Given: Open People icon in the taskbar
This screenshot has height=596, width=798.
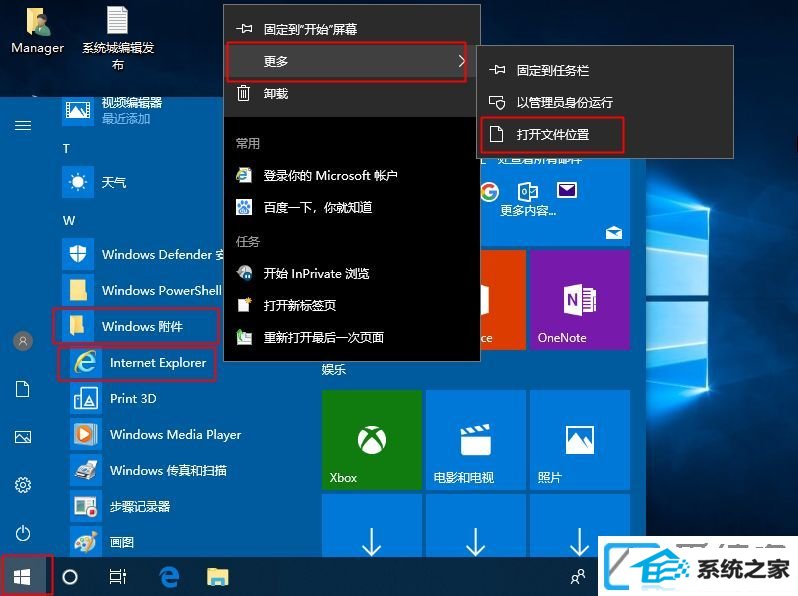Looking at the screenshot, I should [578, 577].
